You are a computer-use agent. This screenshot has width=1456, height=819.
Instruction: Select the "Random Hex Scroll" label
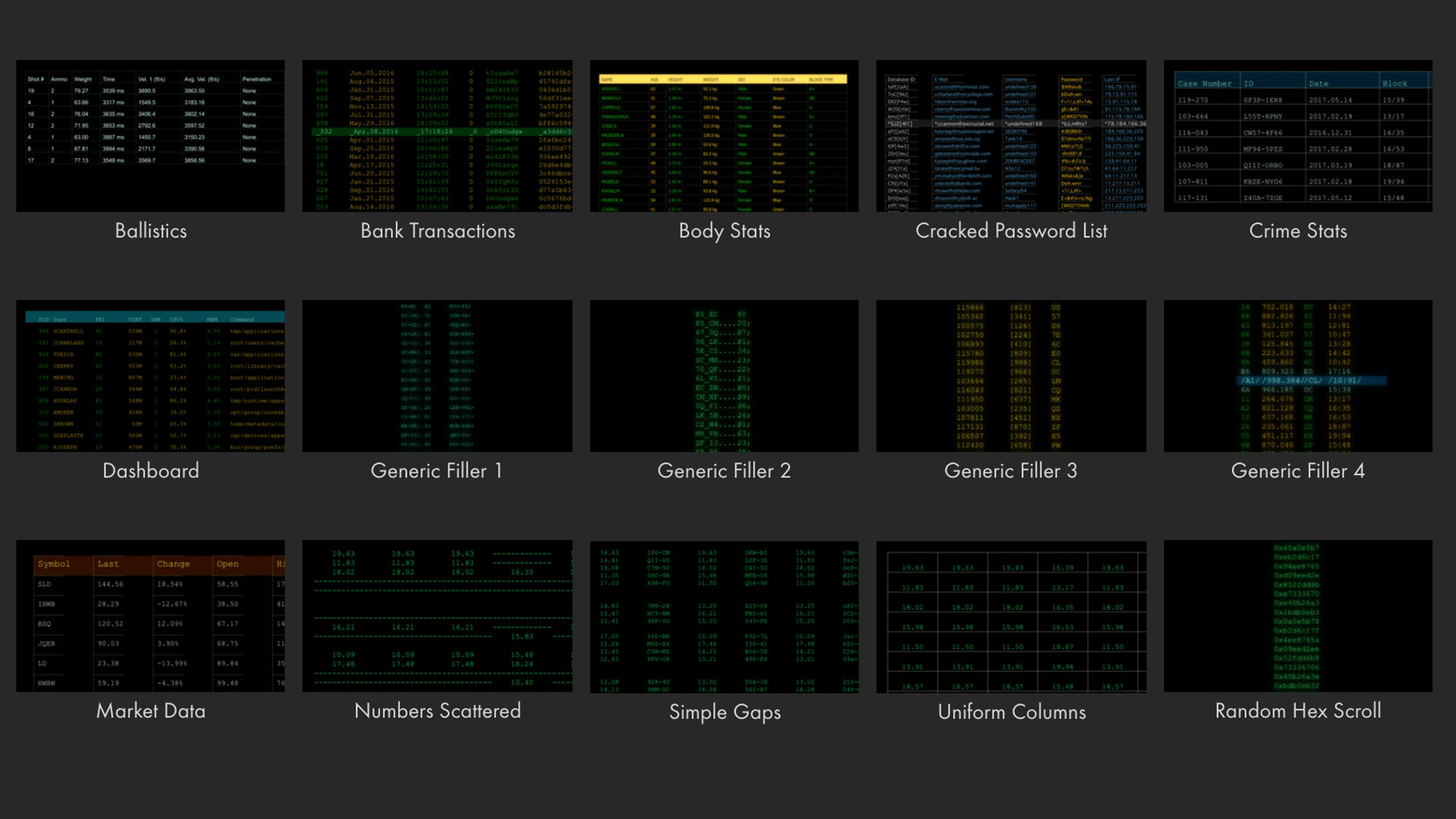pos(1298,711)
